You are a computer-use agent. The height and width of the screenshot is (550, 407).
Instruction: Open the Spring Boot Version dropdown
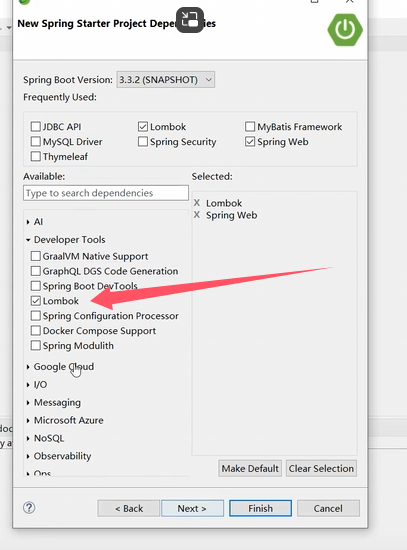click(166, 80)
